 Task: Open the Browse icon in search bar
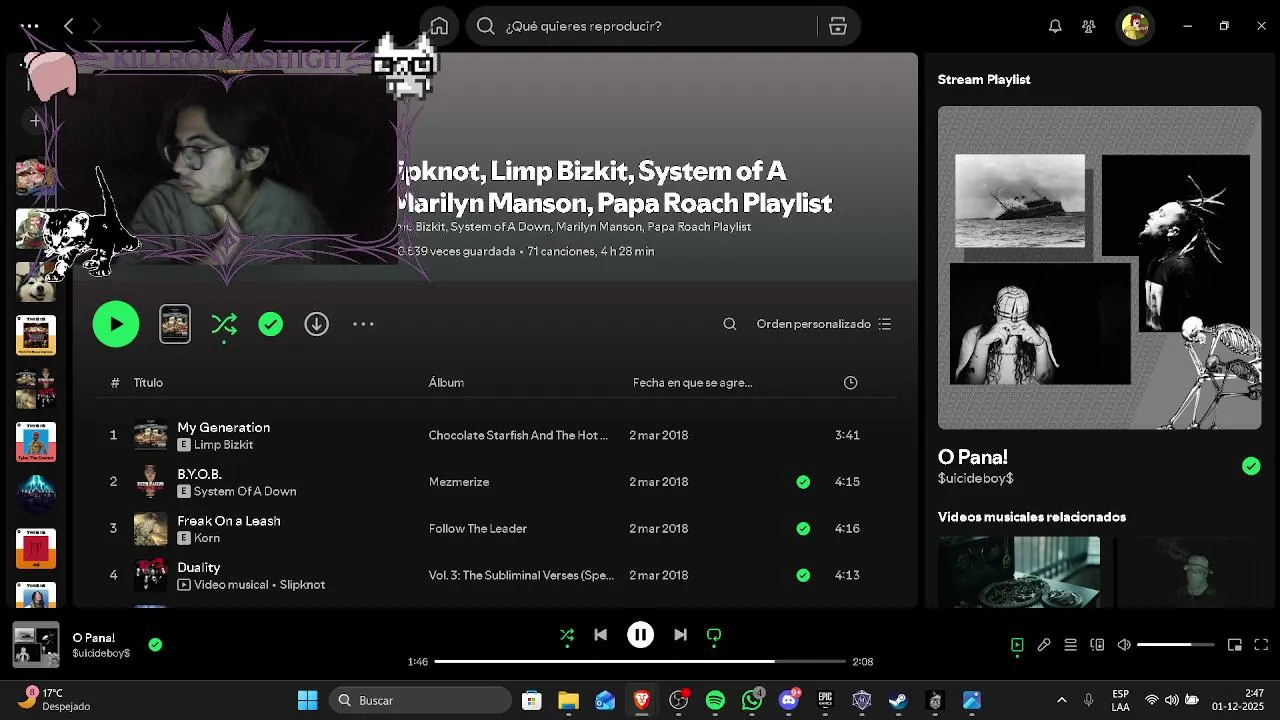(x=838, y=26)
